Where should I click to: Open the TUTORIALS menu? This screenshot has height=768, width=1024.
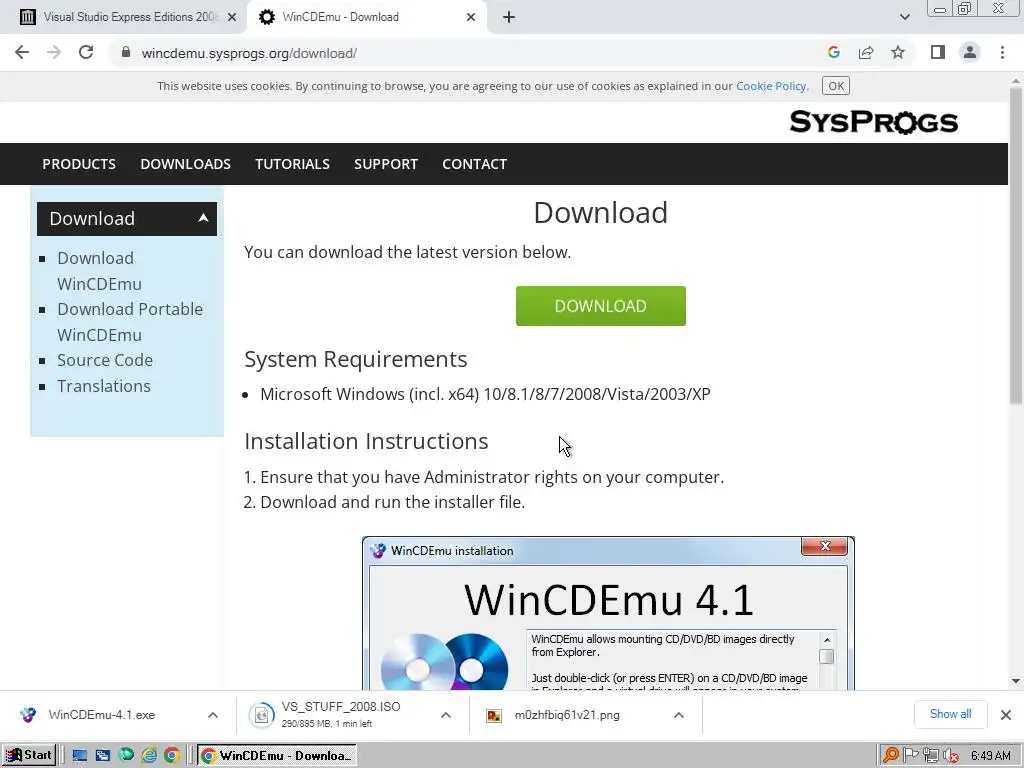point(292,164)
